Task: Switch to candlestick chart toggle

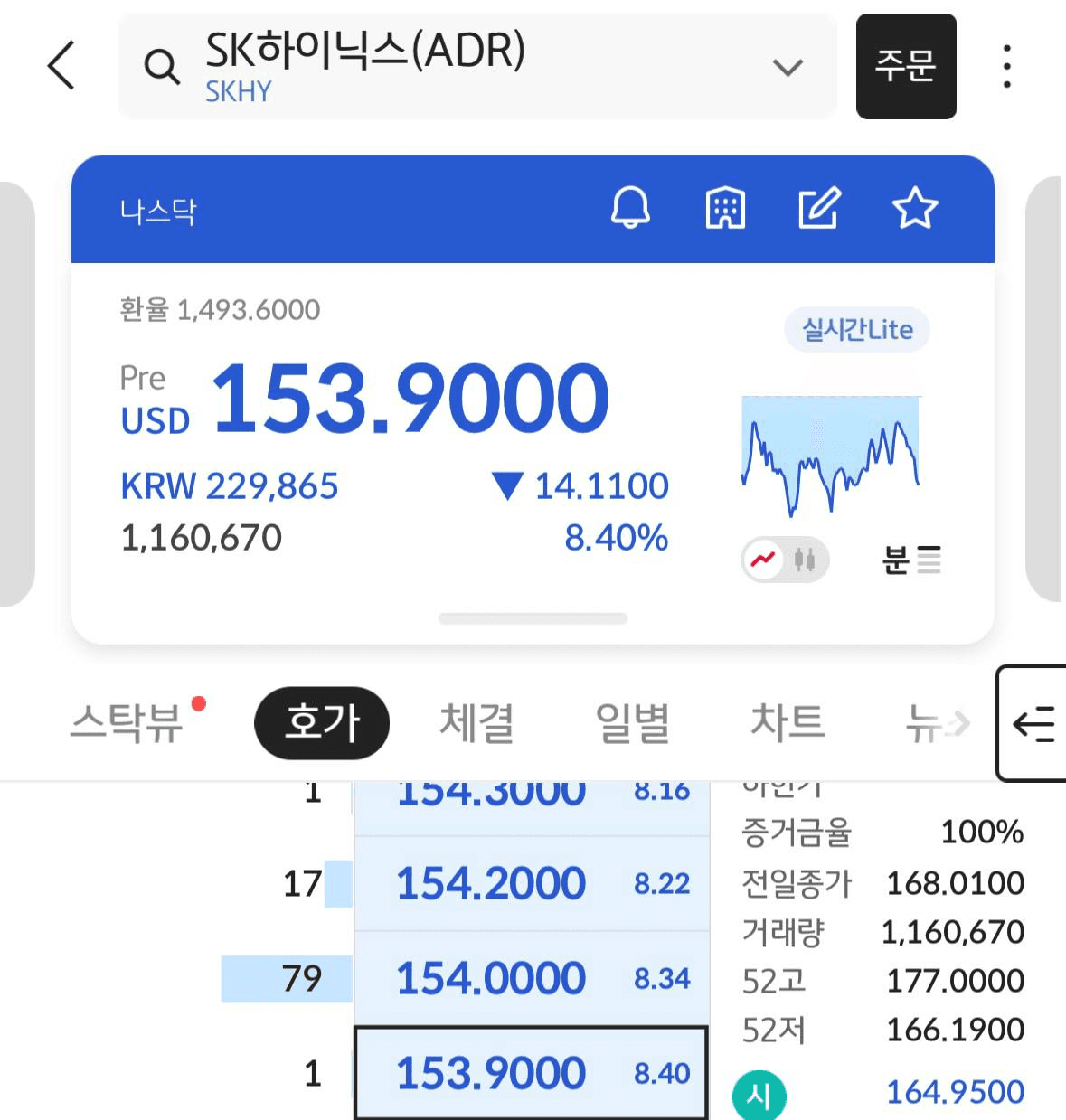Action: (x=805, y=560)
